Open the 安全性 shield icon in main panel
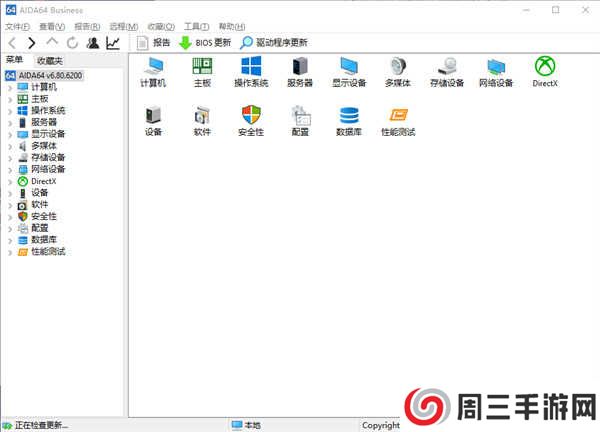The width and height of the screenshot is (600, 432). coord(251,118)
